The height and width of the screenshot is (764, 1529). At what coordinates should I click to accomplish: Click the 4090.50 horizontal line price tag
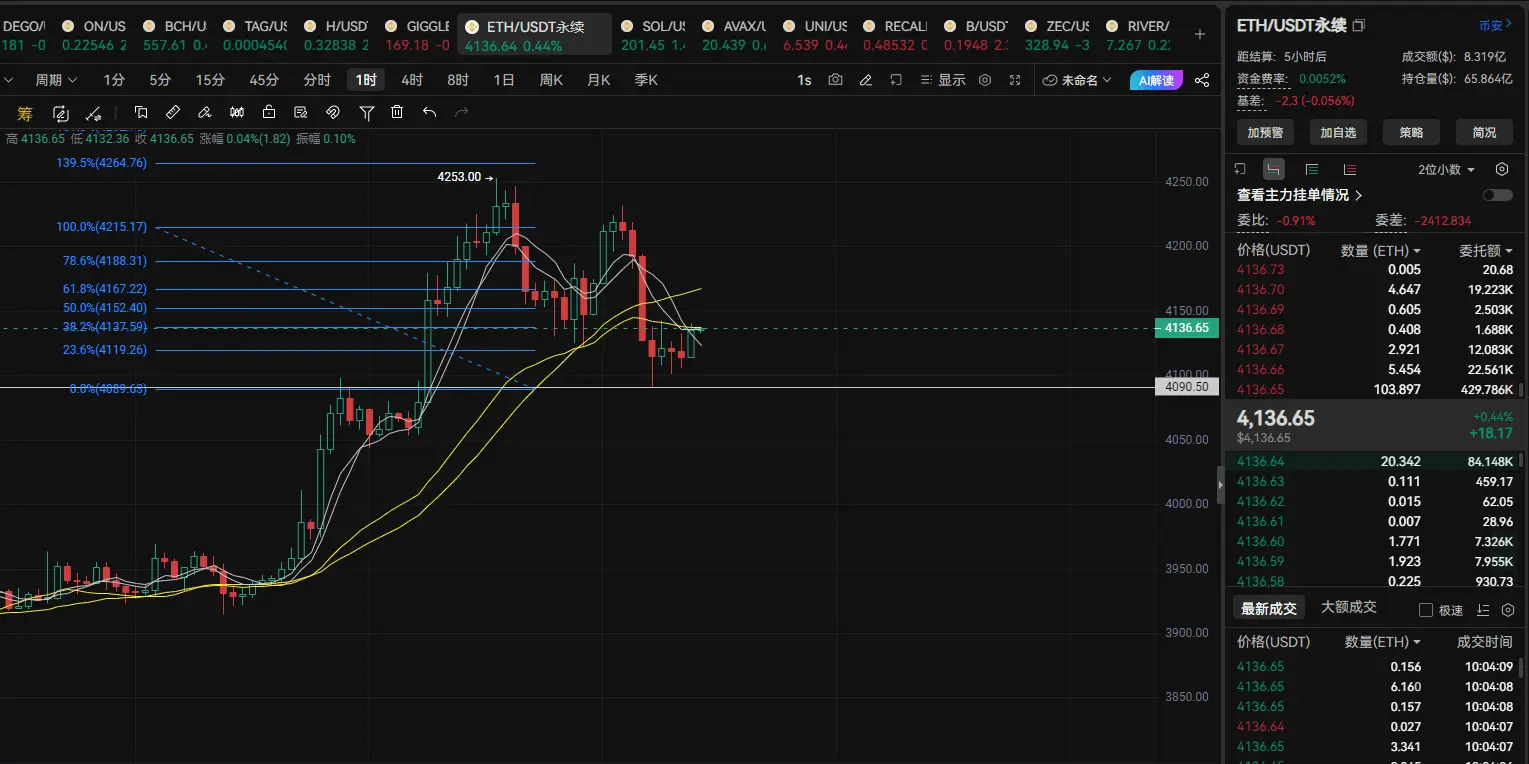[1187, 387]
